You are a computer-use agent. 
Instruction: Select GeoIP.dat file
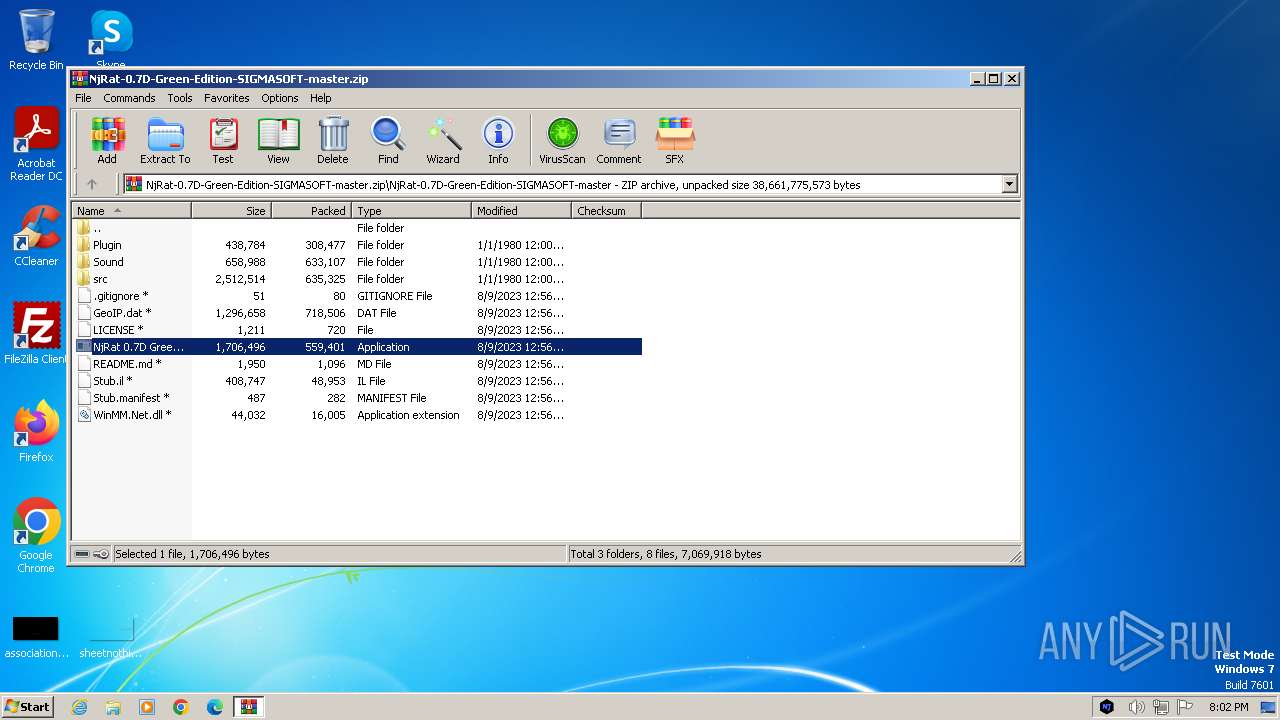pos(357,313)
